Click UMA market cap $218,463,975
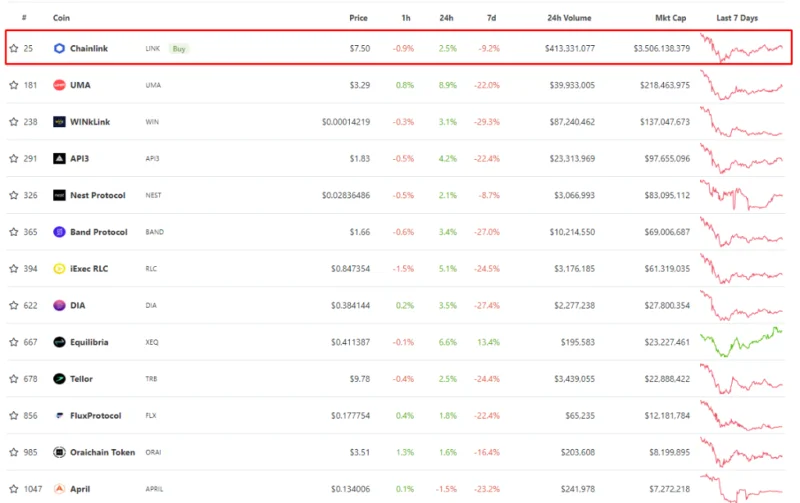Viewport: 800px width, 503px height. [x=665, y=85]
